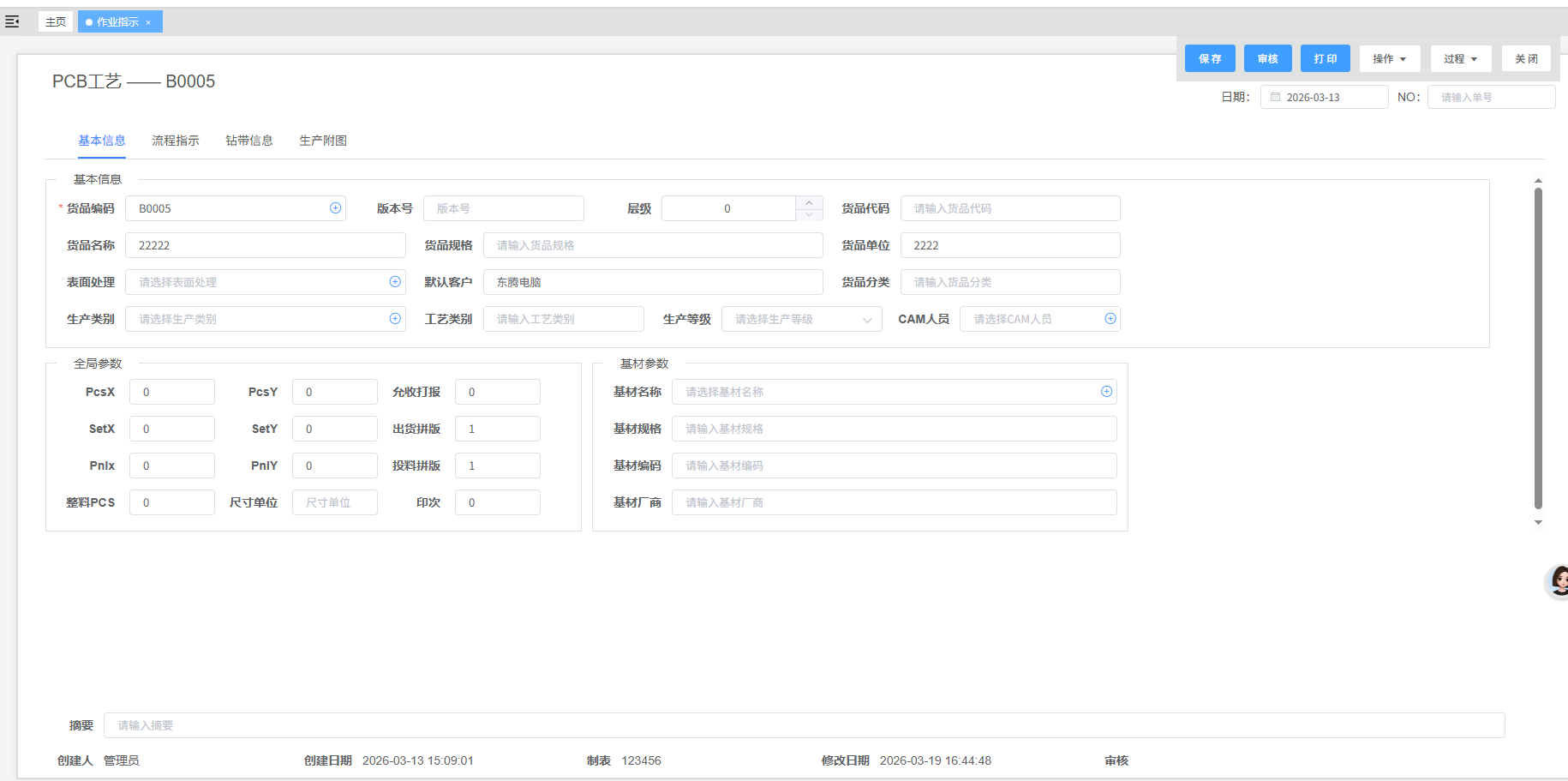Click calendar icon in date field
The width and height of the screenshot is (1568, 781).
[x=1275, y=98]
